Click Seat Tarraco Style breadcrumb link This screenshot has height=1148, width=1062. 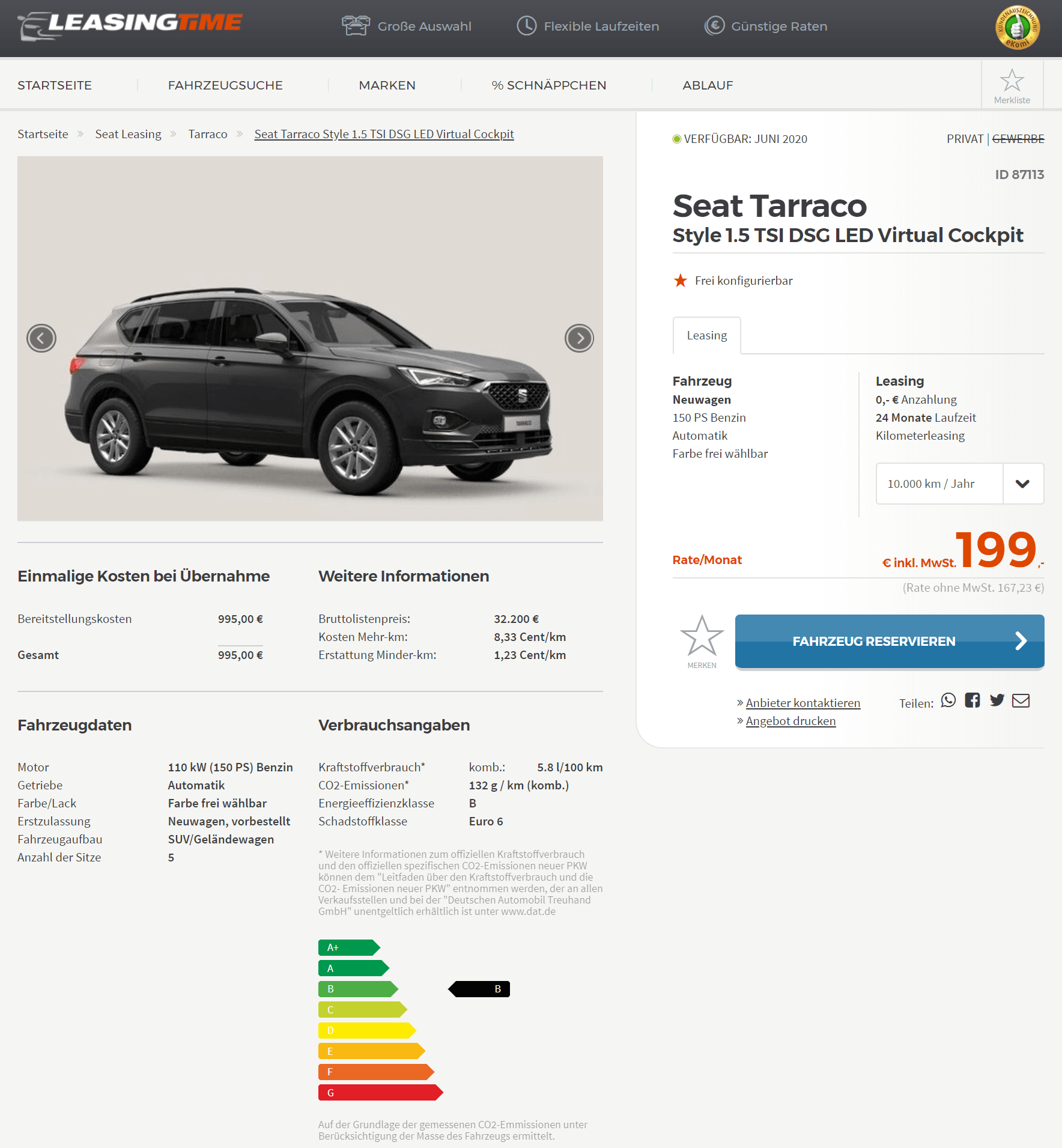point(384,134)
